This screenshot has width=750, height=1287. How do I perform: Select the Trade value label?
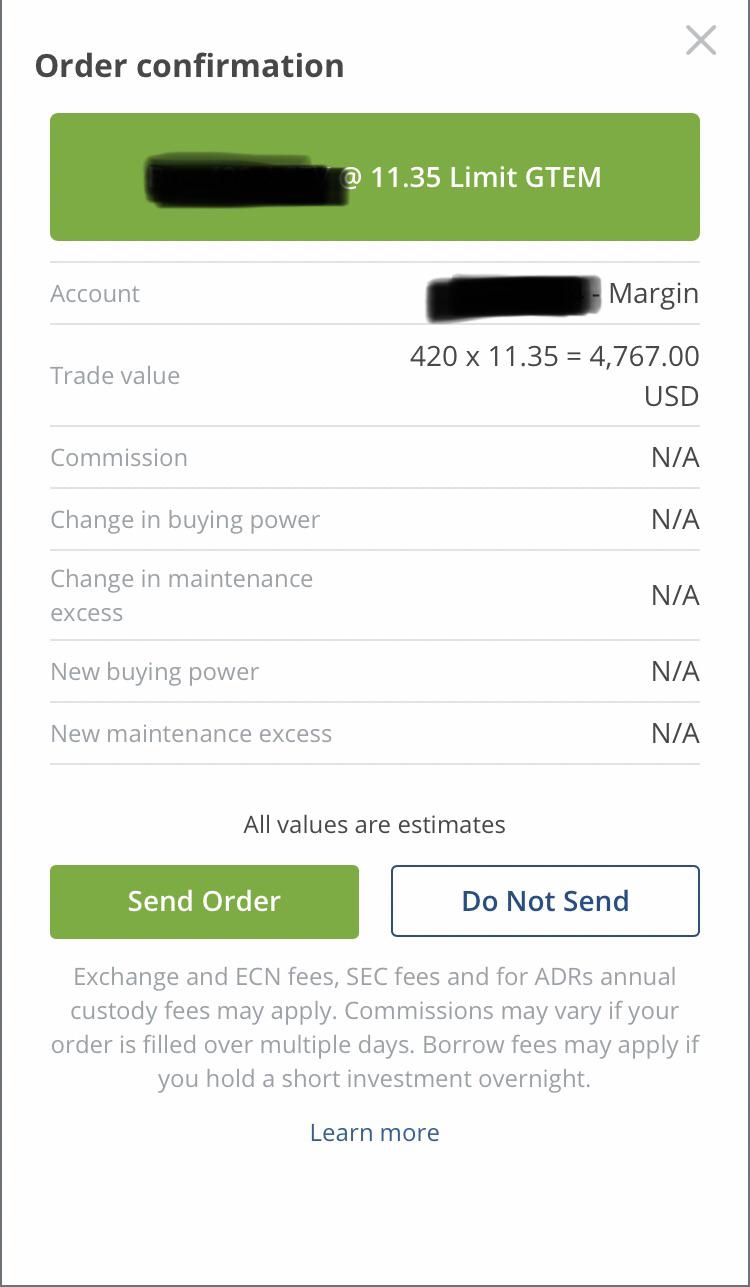[x=115, y=375]
